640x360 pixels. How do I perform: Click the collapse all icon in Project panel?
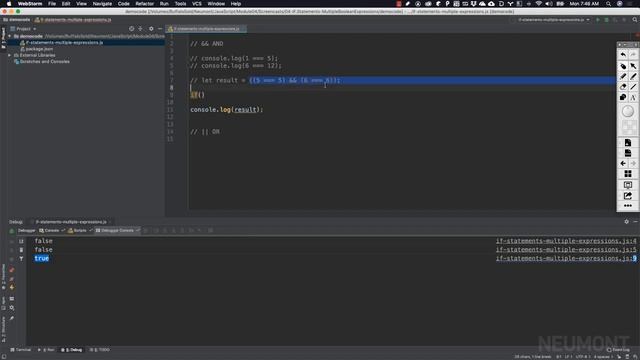coord(140,29)
